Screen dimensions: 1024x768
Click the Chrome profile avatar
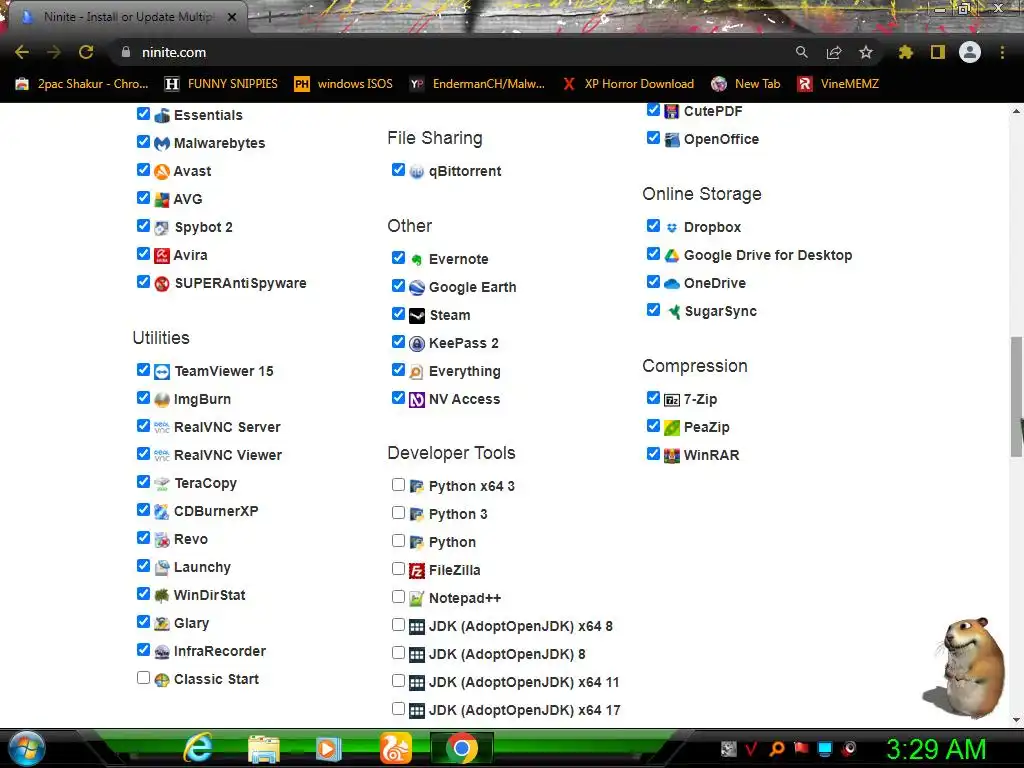coord(970,52)
